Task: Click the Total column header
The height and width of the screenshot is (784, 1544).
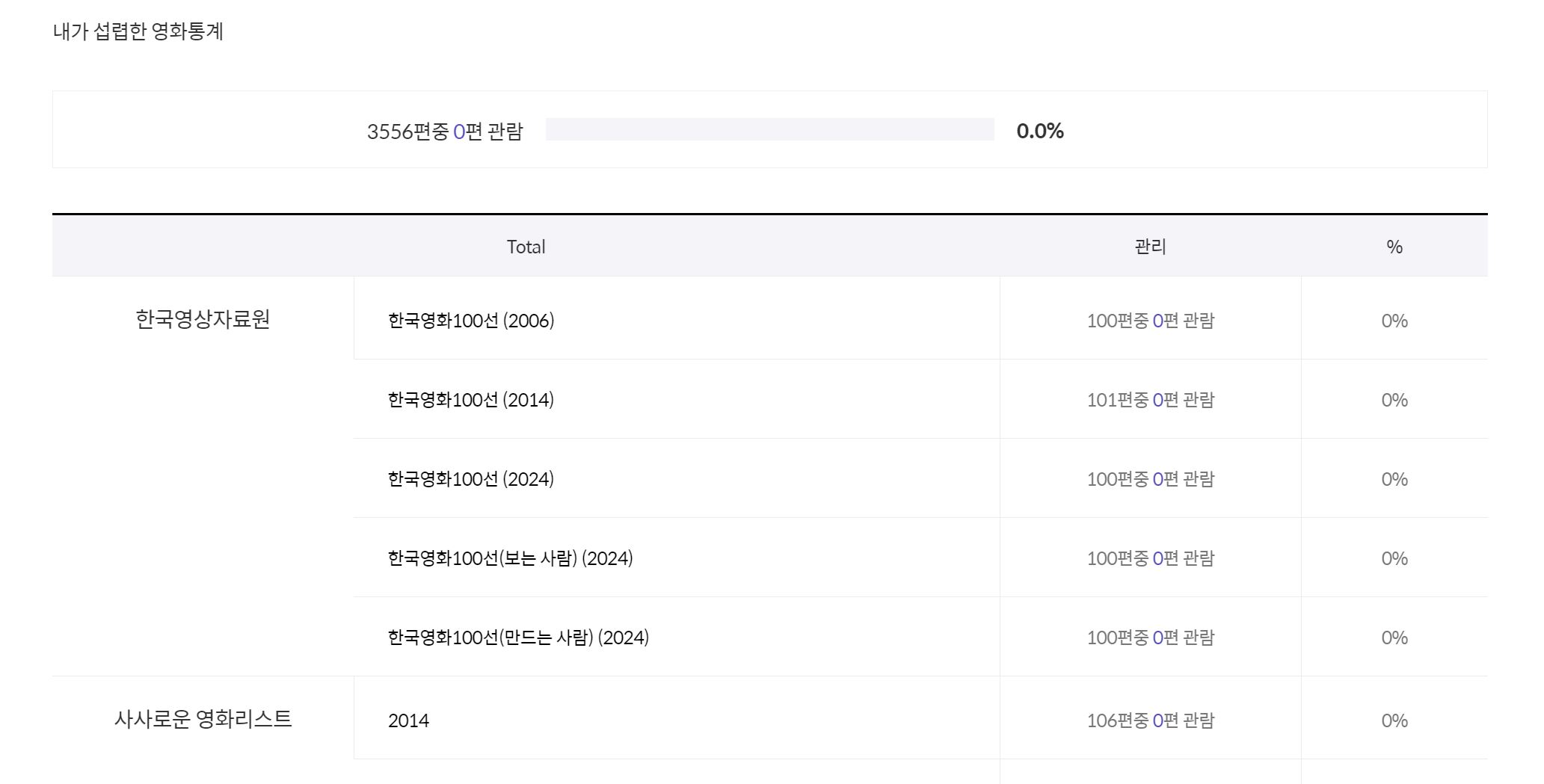Action: (526, 247)
